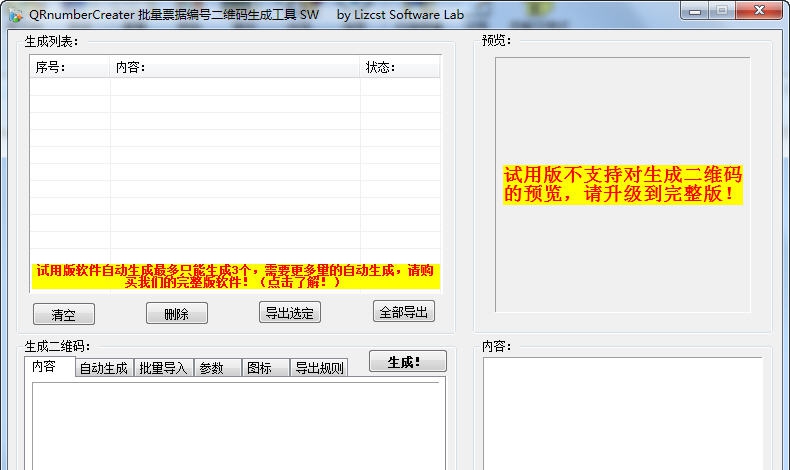Click the 序号 column header
The height and width of the screenshot is (470, 790).
(x=70, y=67)
